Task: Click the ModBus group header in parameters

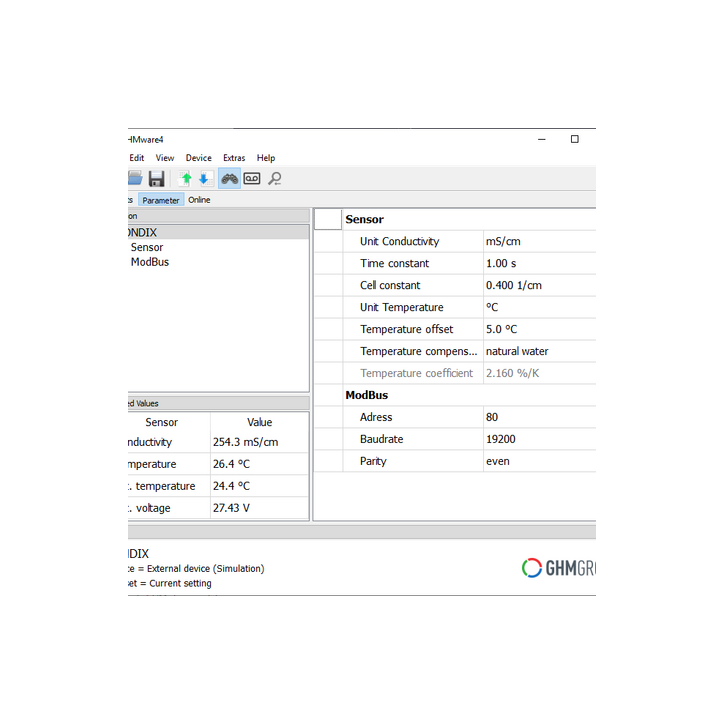Action: pos(367,395)
